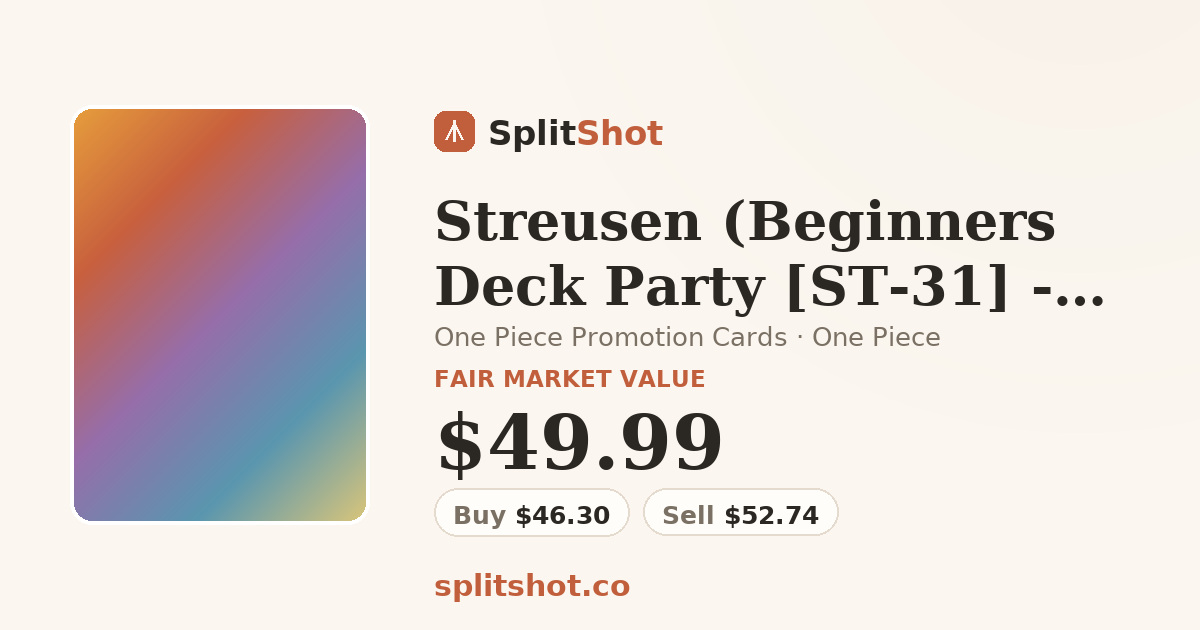Open the gradient card image thumbnail
Viewport: 1200px width, 630px height.
point(220,315)
